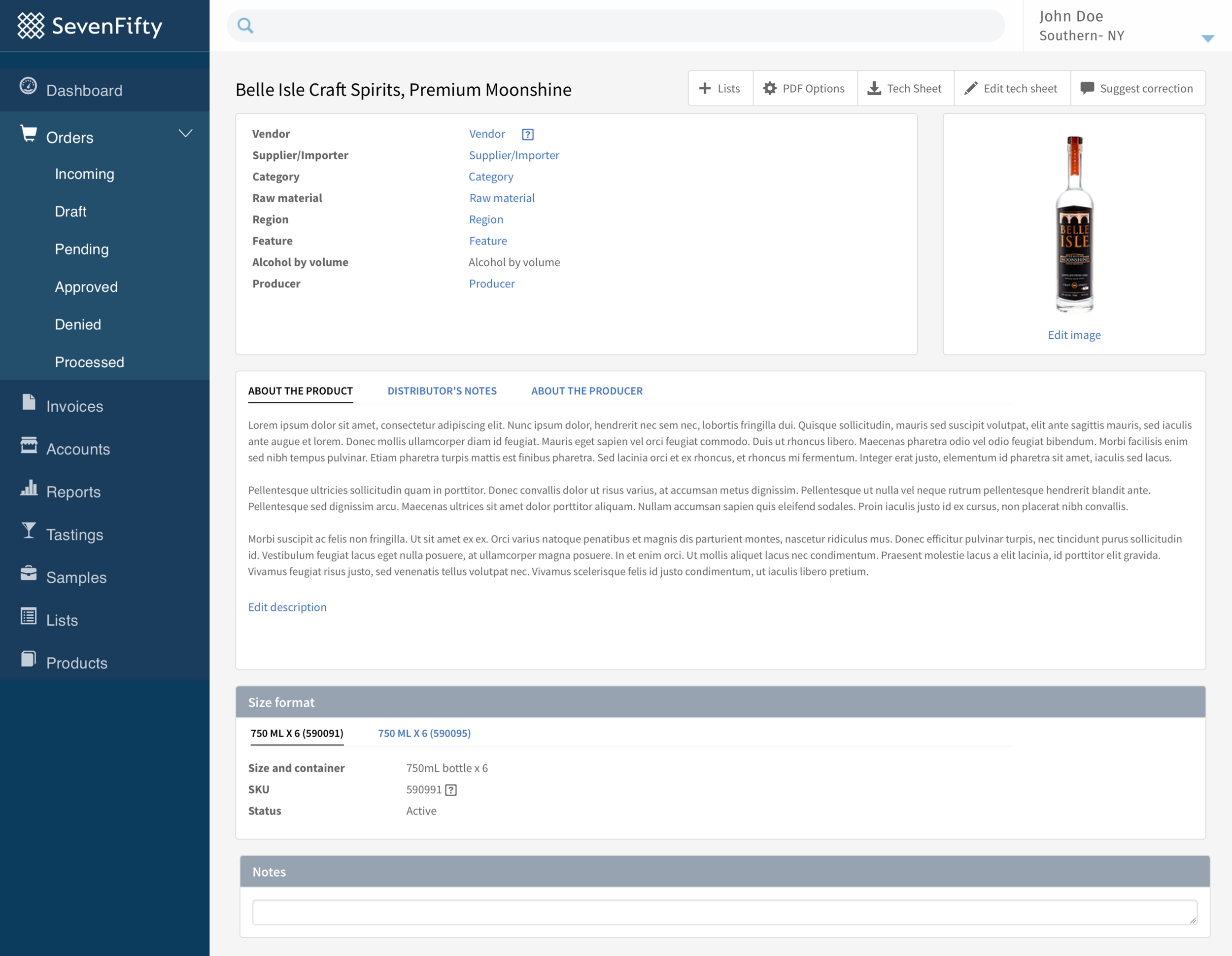
Task: Click the PDF Options button
Action: tap(805, 88)
